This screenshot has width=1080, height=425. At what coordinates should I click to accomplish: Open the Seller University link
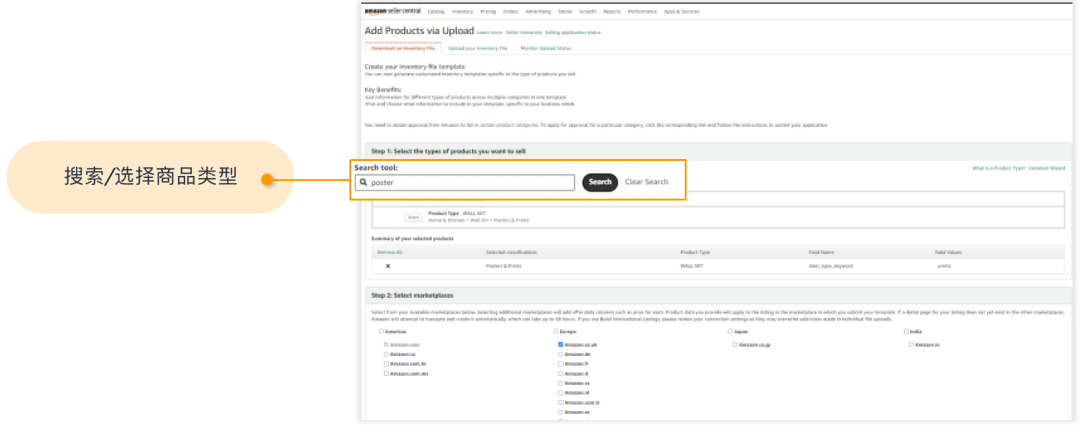click(523, 32)
